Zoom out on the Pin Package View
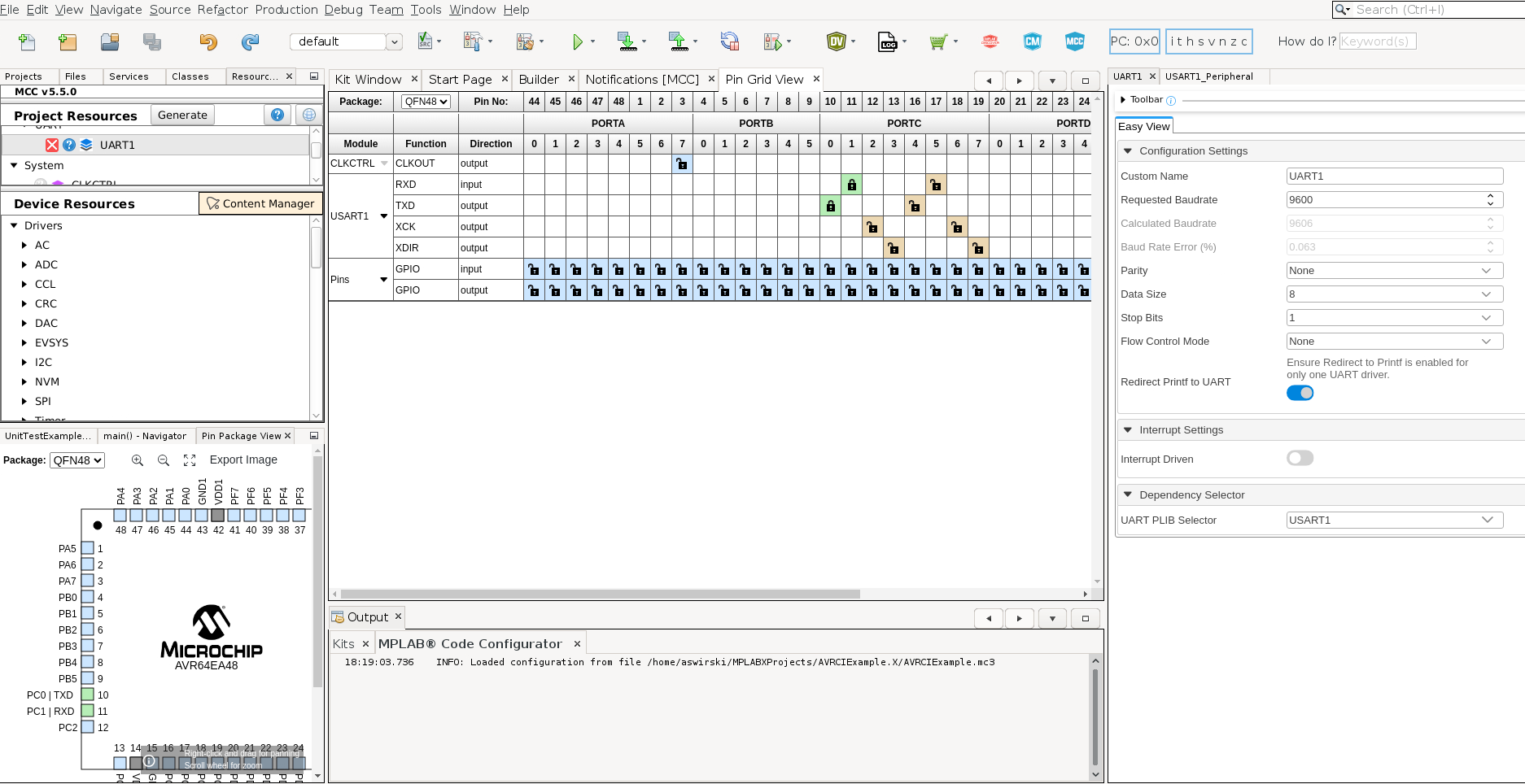Viewport: 1525px width, 784px height. (x=164, y=460)
